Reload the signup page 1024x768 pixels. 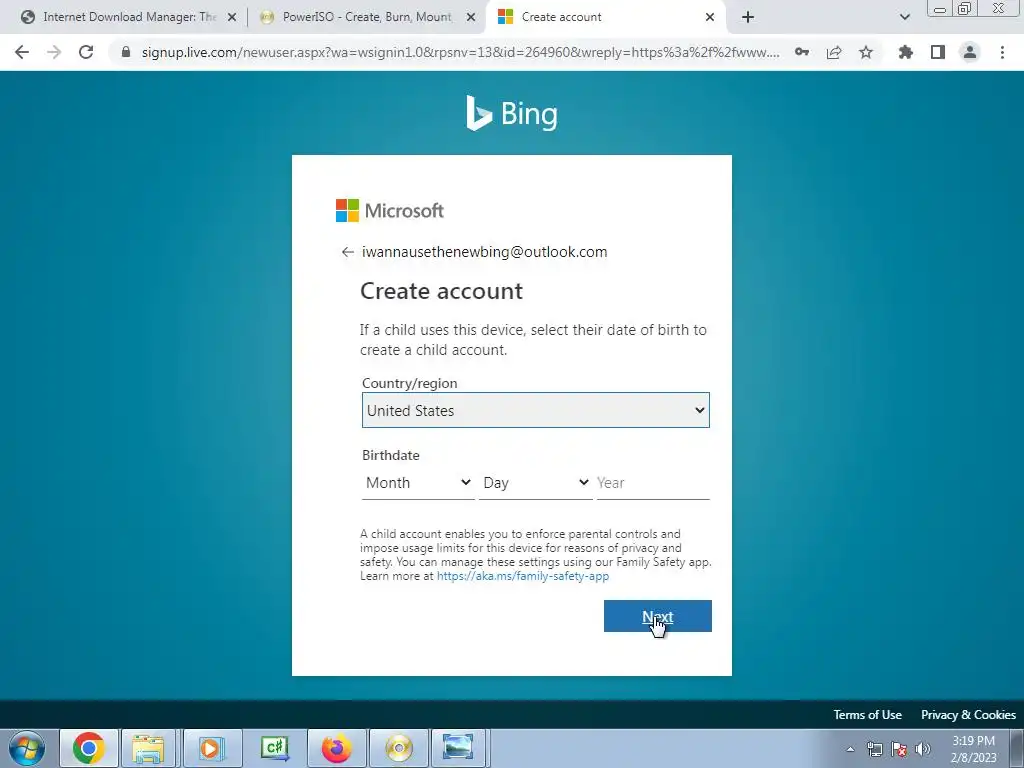tap(86, 52)
